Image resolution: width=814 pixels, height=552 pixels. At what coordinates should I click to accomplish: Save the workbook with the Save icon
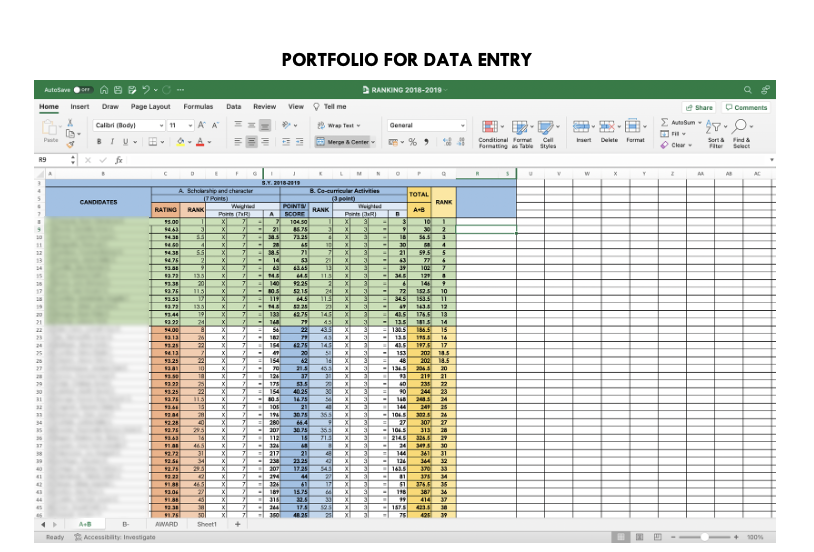pos(118,90)
